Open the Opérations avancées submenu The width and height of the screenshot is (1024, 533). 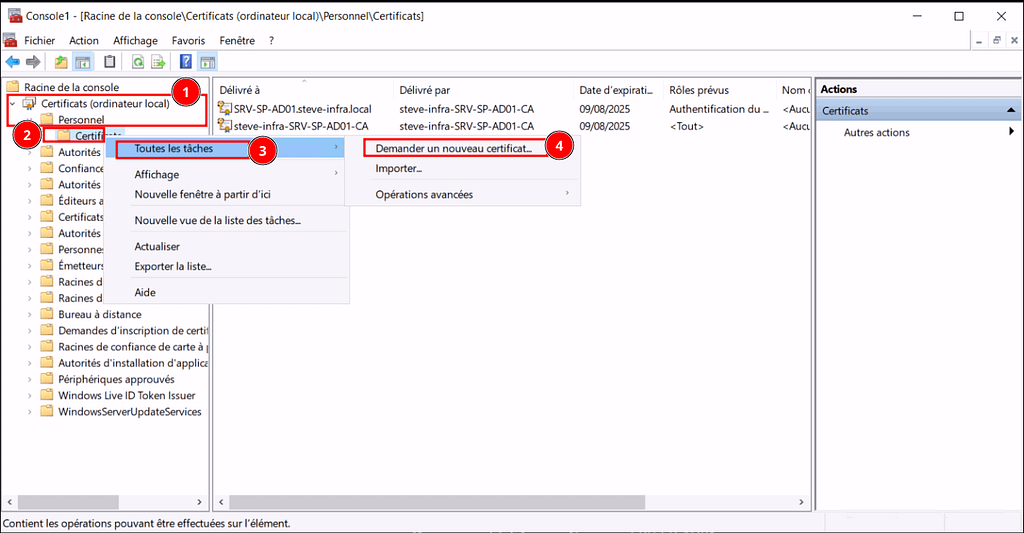(x=424, y=194)
